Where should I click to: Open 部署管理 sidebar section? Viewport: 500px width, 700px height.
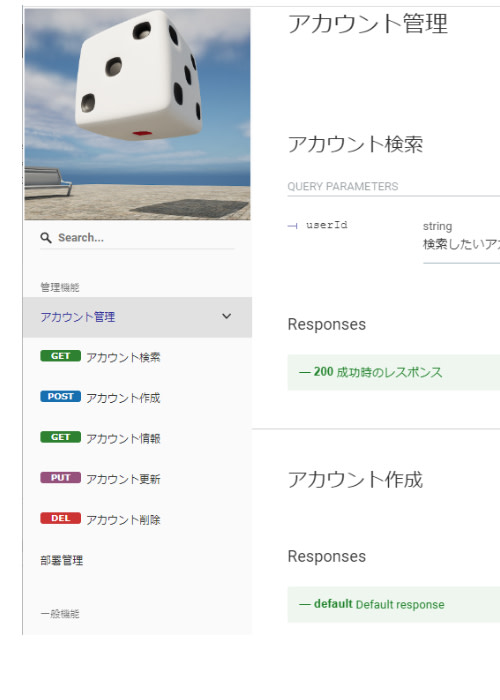(138, 560)
